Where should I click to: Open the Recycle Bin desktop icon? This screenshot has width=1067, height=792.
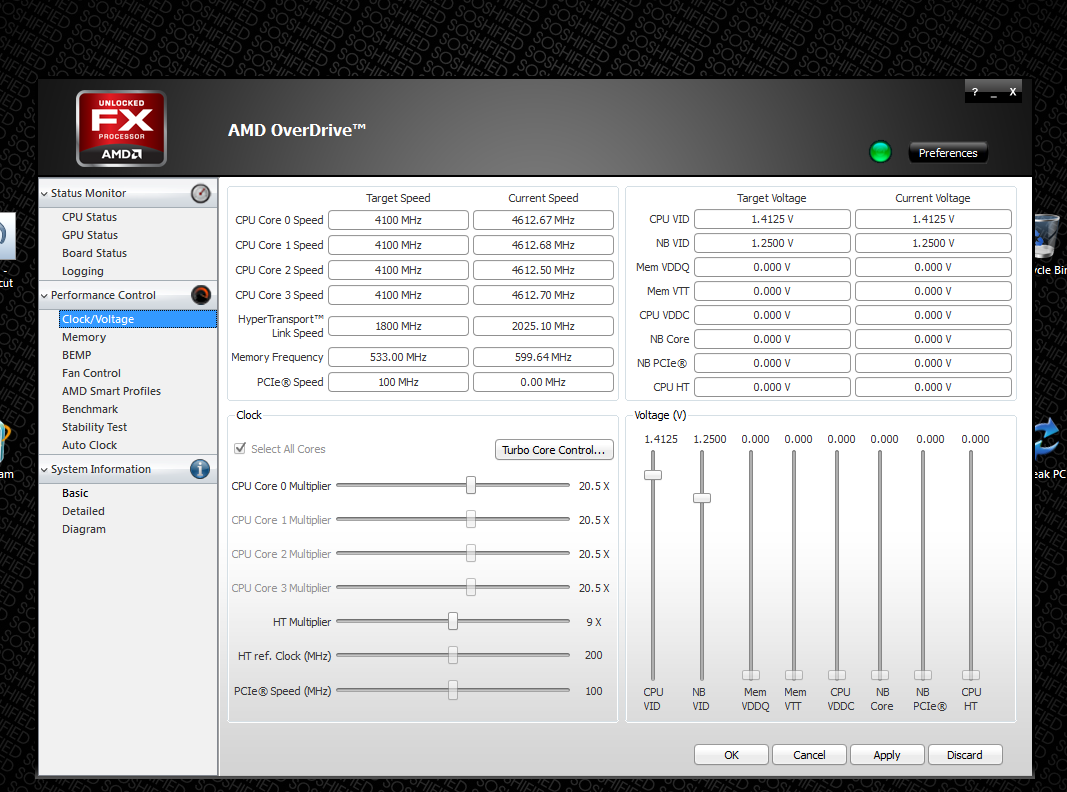[x=1049, y=244]
